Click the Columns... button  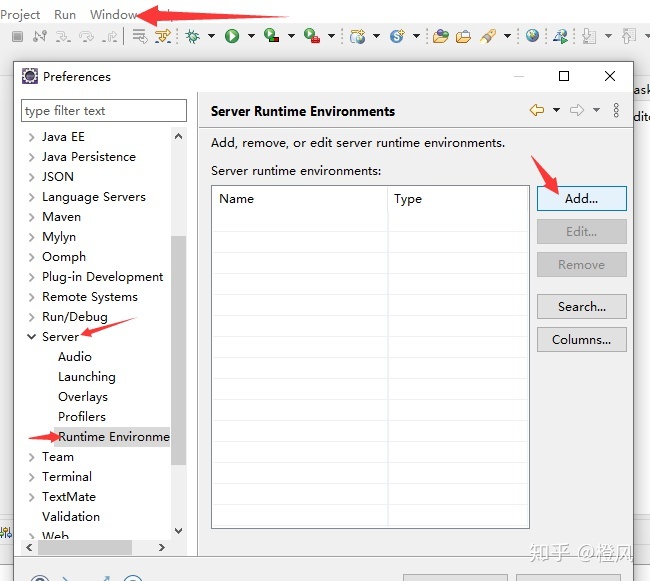pos(582,340)
